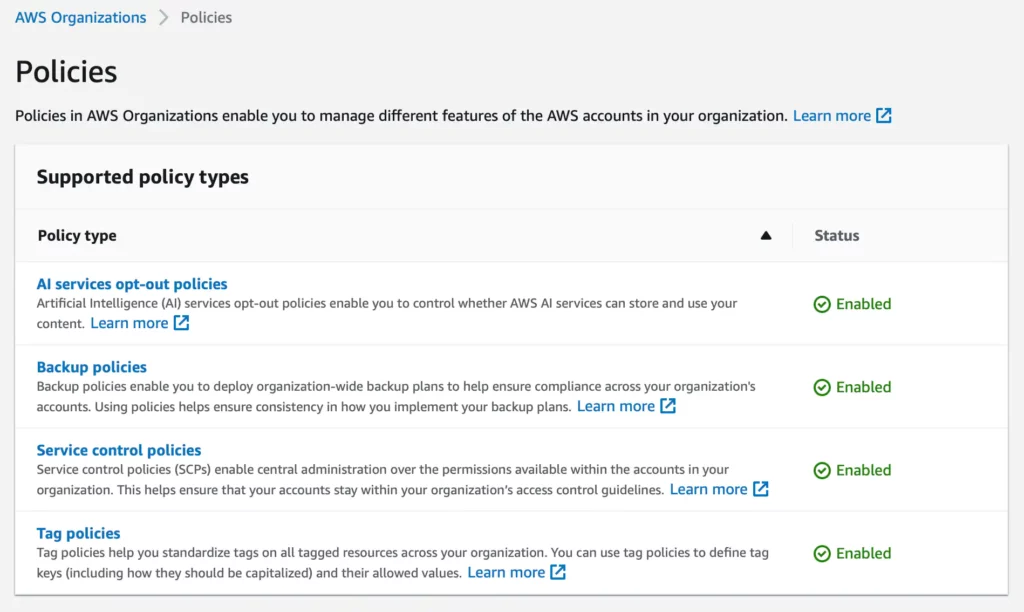Open AWS Organizations breadcrumb link
Viewport: 1024px width, 612px height.
[80, 18]
